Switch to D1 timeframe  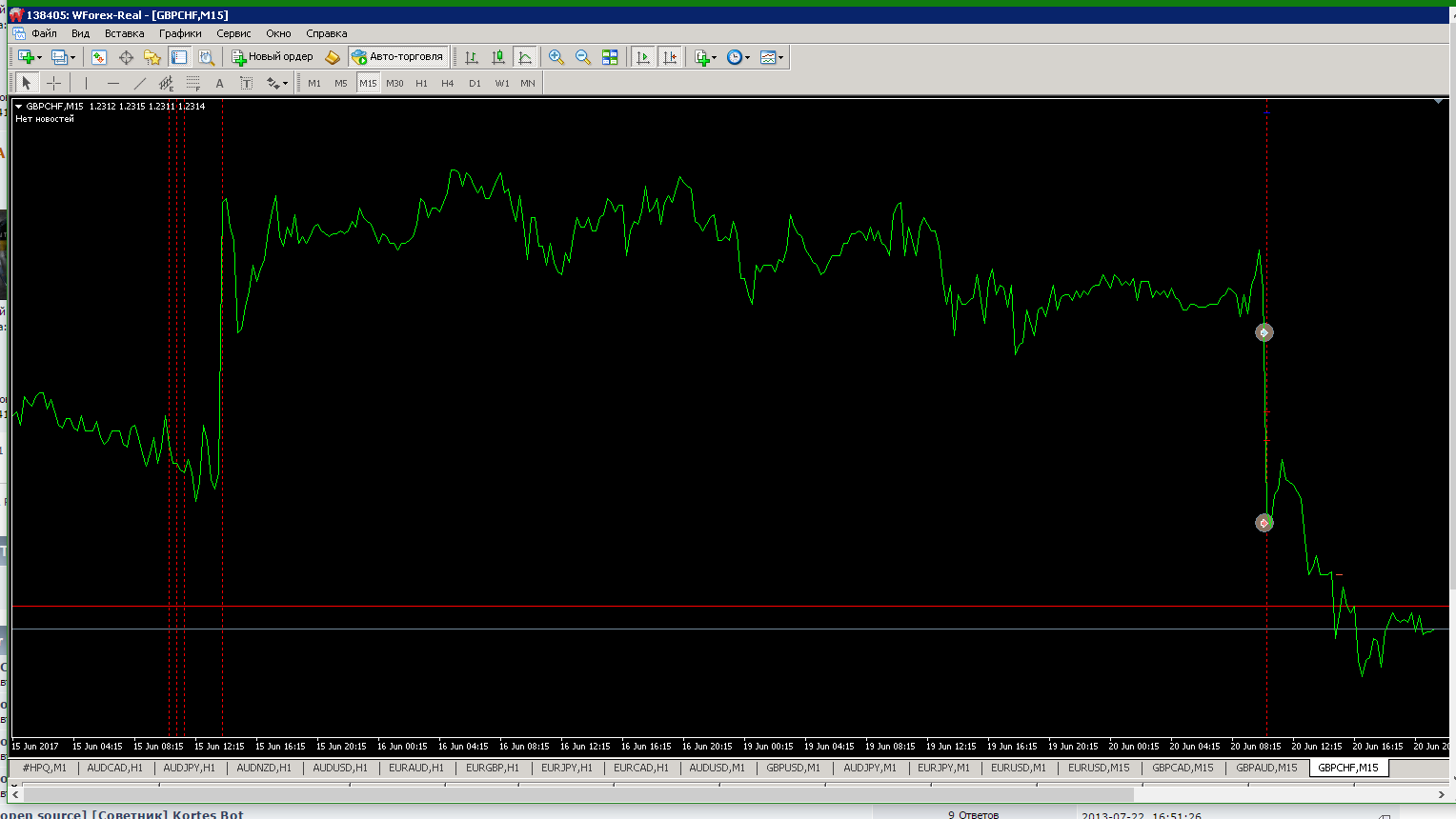(x=475, y=83)
